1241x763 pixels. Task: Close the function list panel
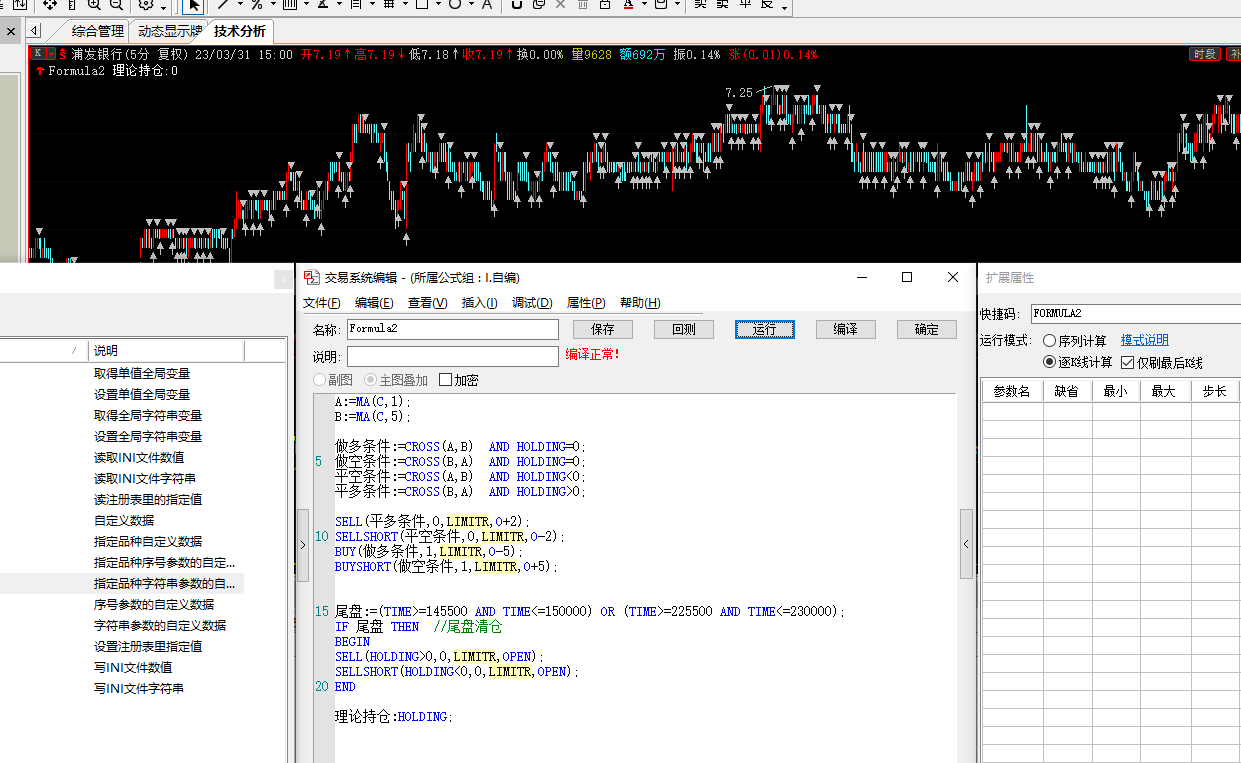(x=284, y=278)
